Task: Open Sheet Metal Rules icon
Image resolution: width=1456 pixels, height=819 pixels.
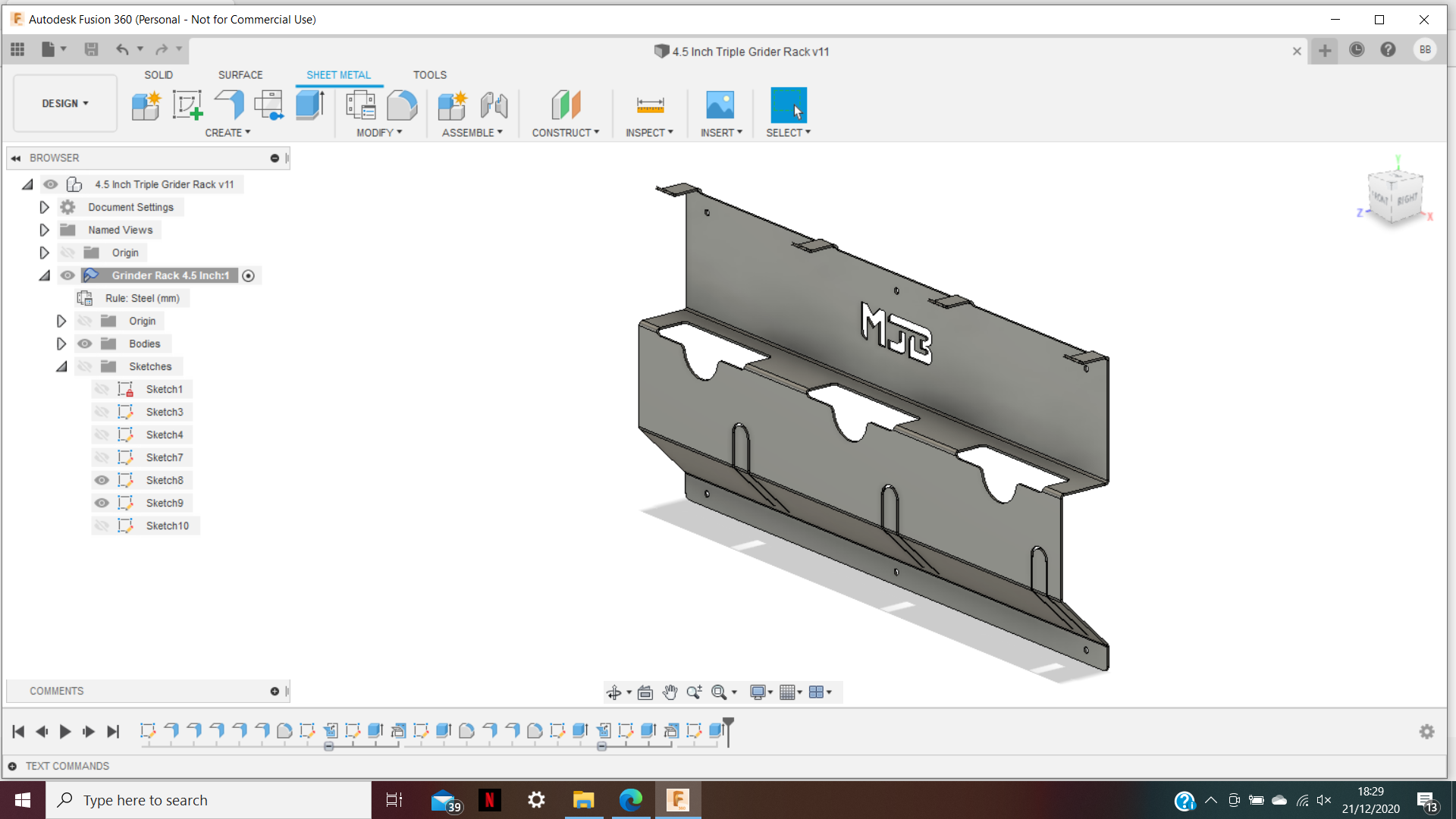Action: (361, 105)
